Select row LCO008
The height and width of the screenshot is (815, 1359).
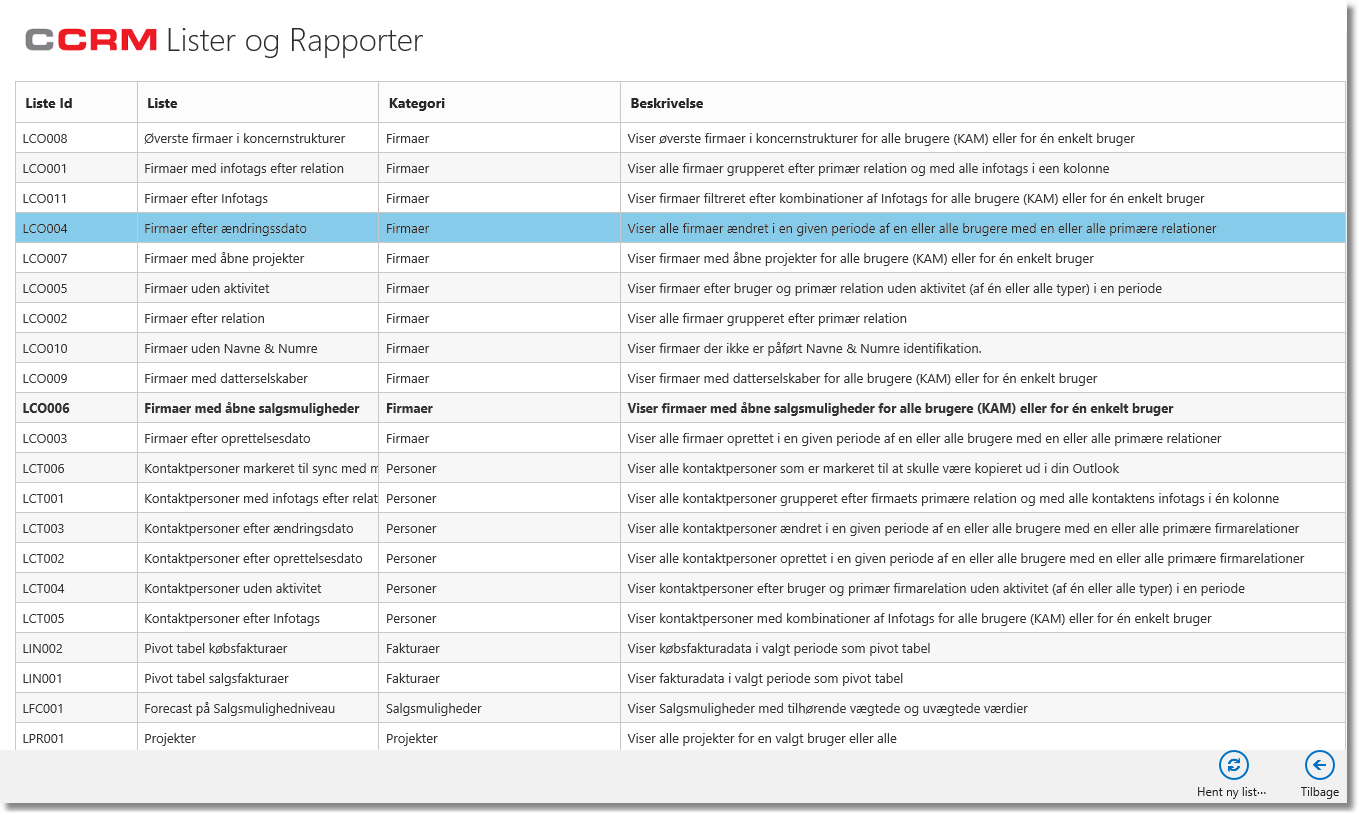click(x=680, y=138)
